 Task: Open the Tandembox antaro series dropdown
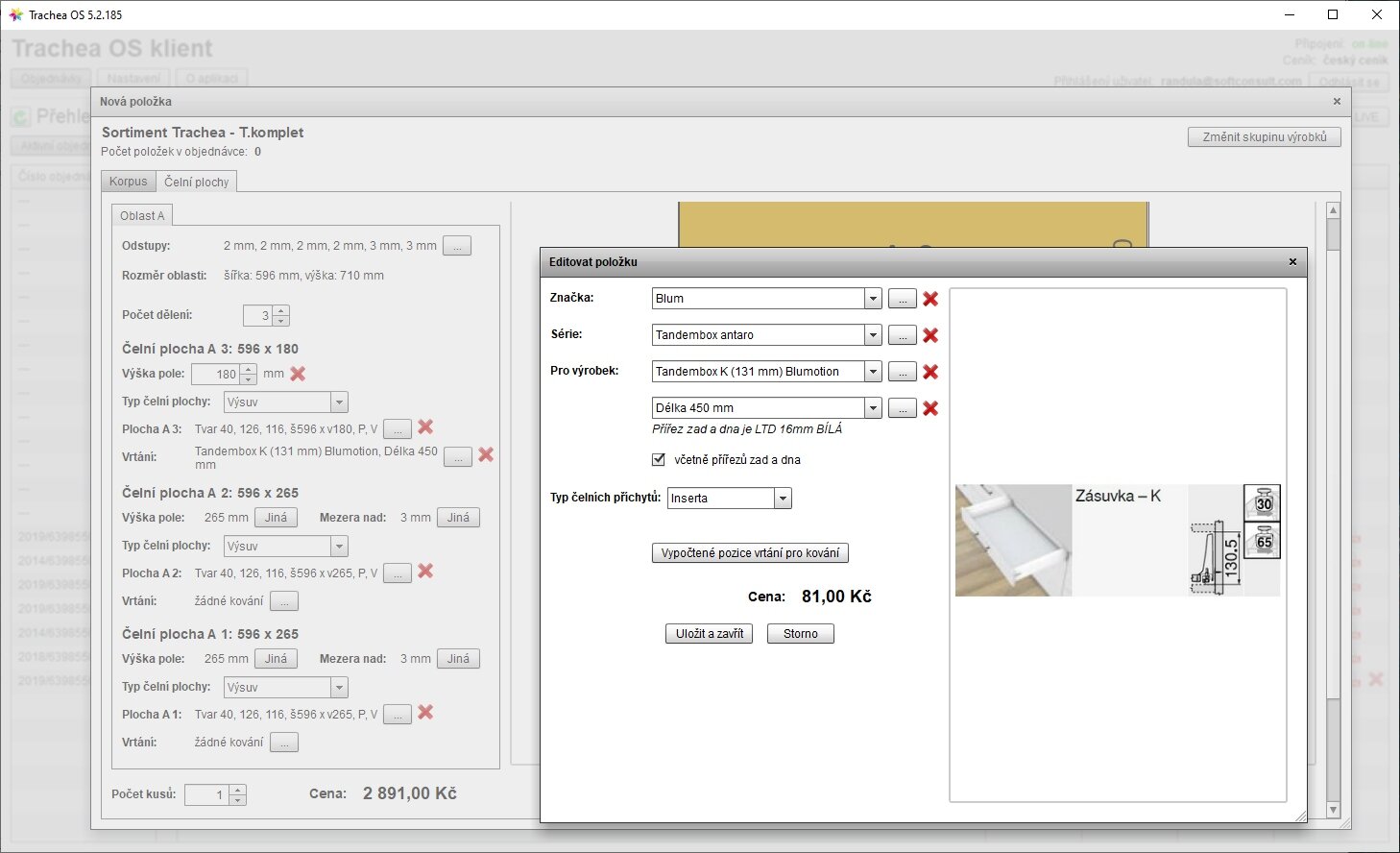872,335
